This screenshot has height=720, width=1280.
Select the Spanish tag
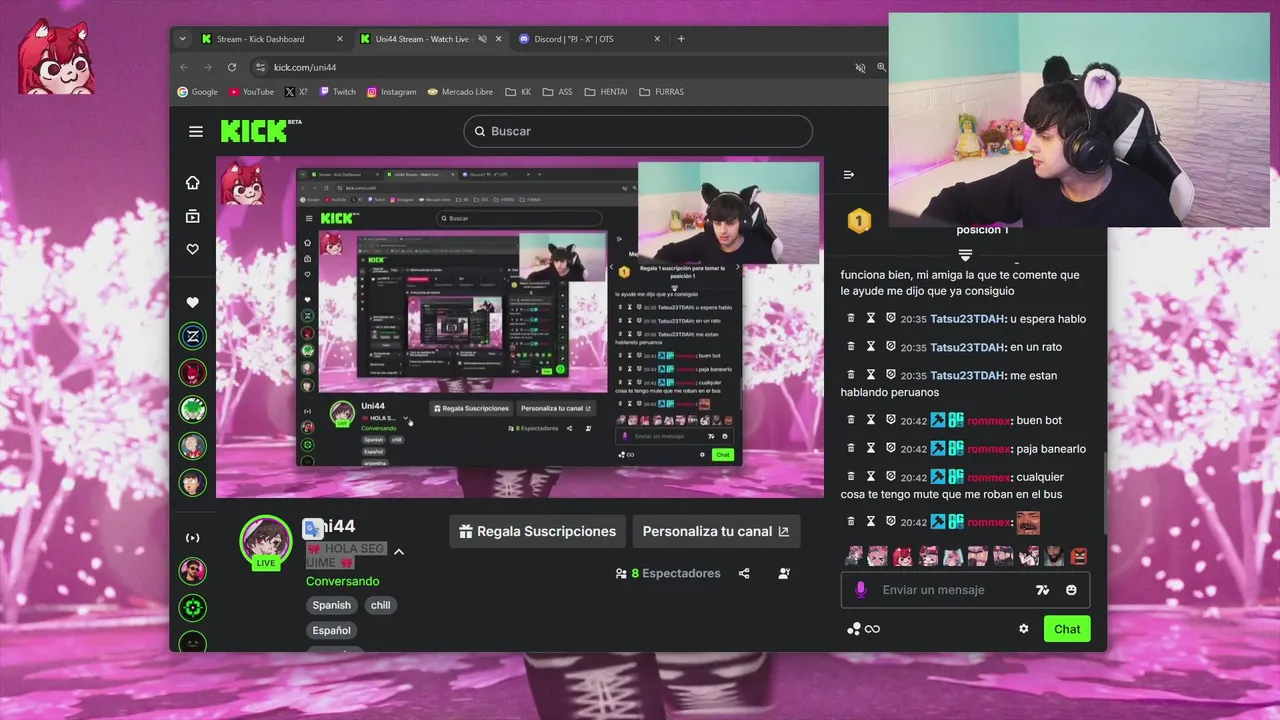[331, 605]
